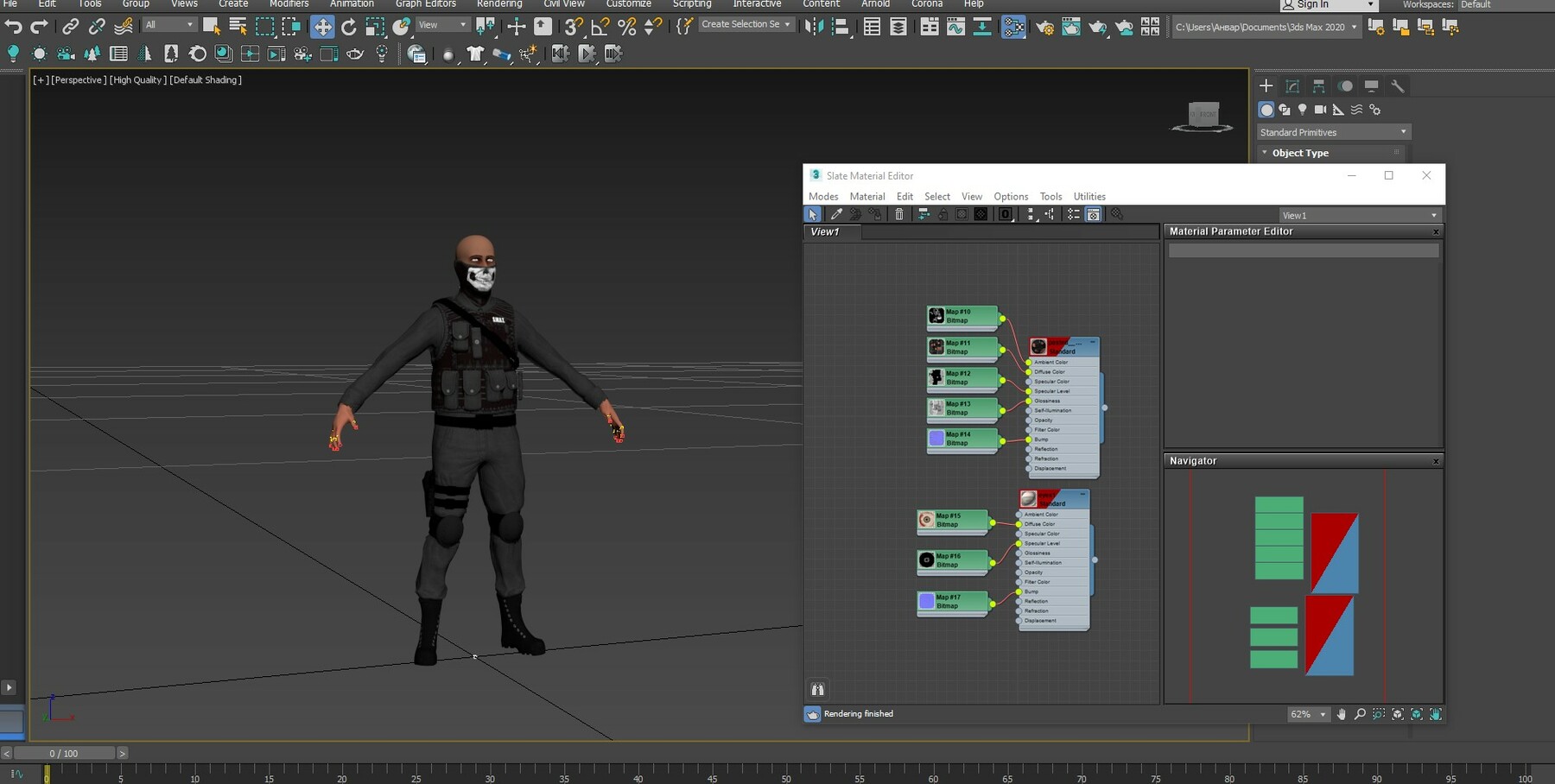Open the 62% zoom percentage dropdown
This screenshot has height=784, width=1555.
1306,714
